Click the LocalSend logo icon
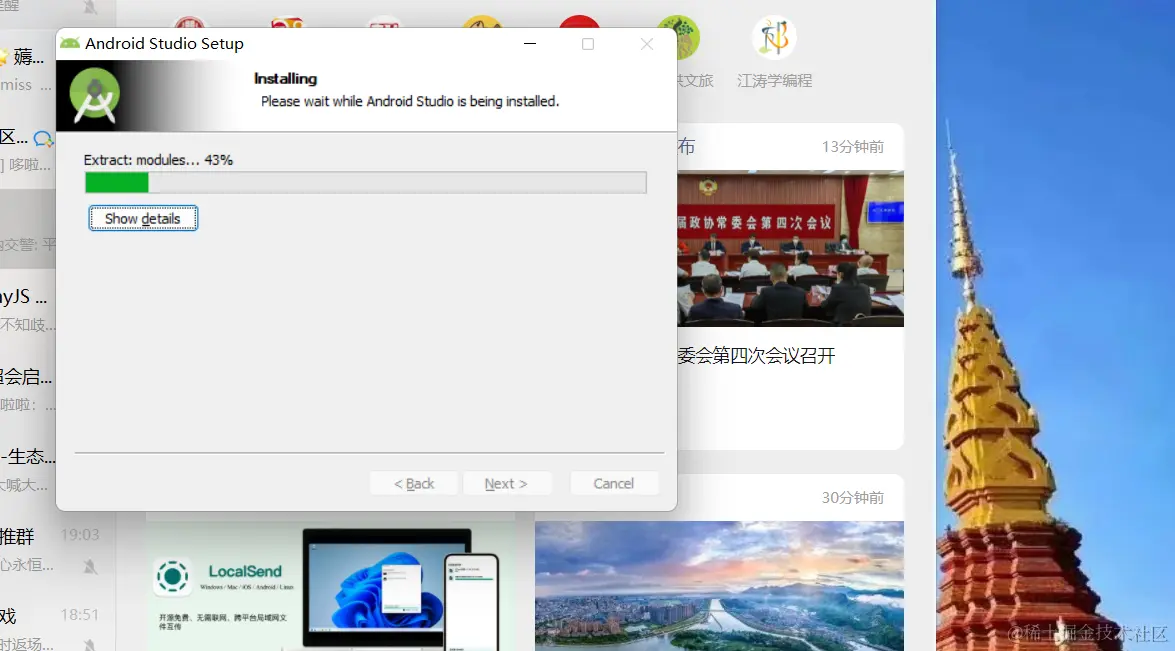Image resolution: width=1175 pixels, height=651 pixels. [172, 577]
